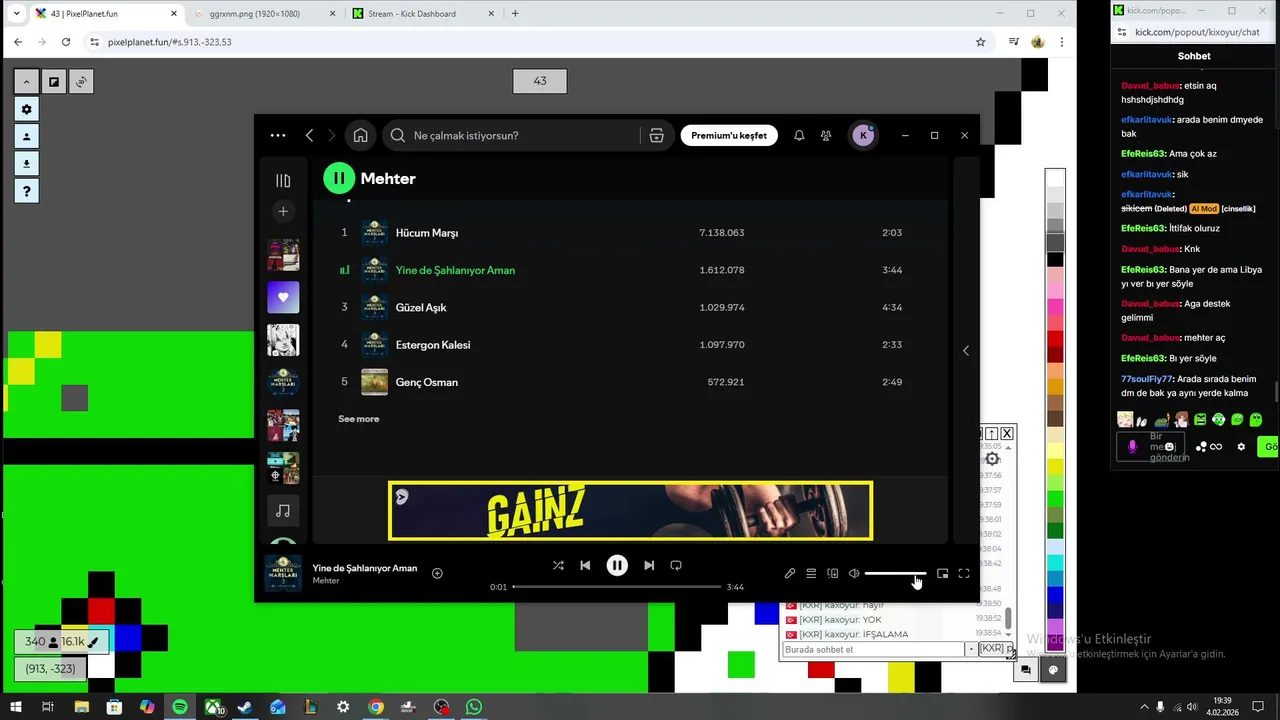The image size is (1280, 720).
Task: Expand Spotify right sidebar with chevron
Action: click(x=965, y=350)
